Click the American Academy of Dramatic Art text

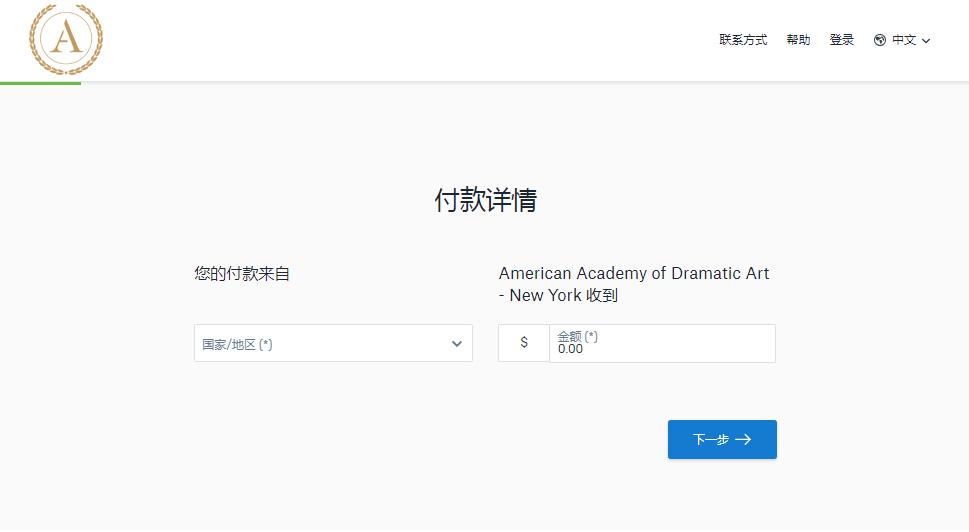click(x=633, y=273)
